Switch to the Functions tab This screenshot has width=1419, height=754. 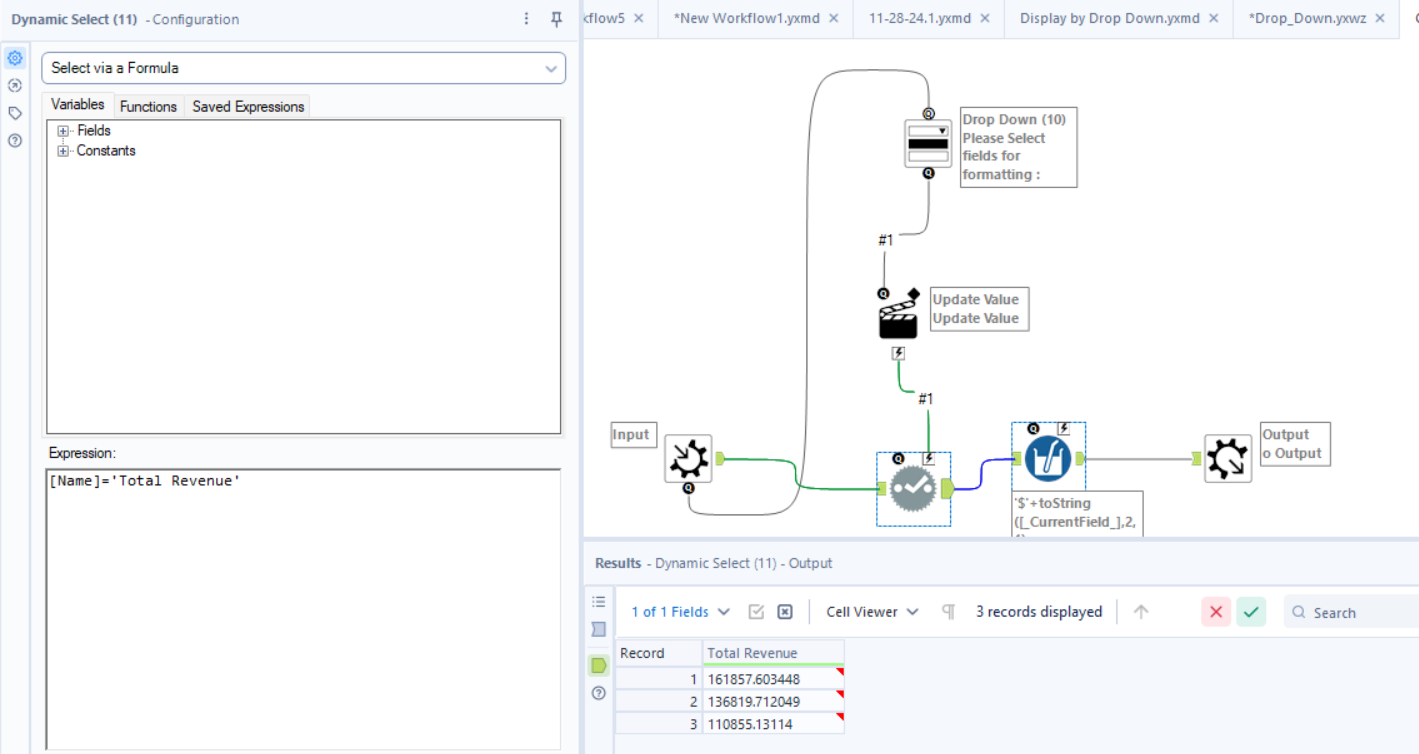point(148,106)
